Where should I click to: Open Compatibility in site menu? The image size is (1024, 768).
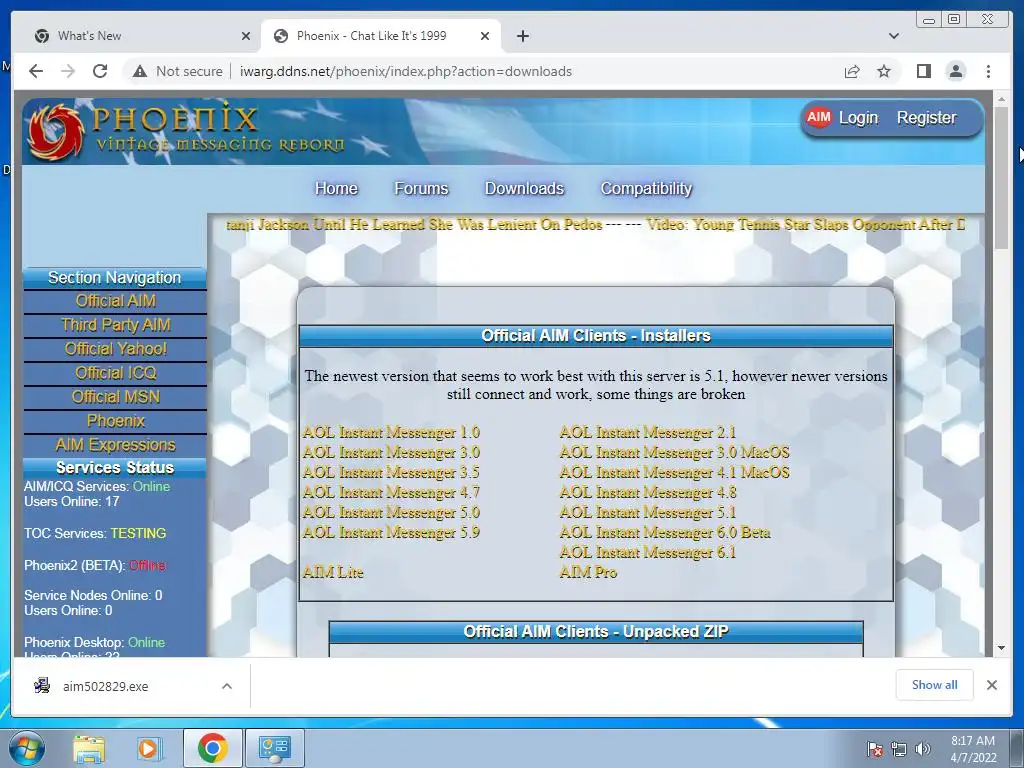click(x=646, y=189)
